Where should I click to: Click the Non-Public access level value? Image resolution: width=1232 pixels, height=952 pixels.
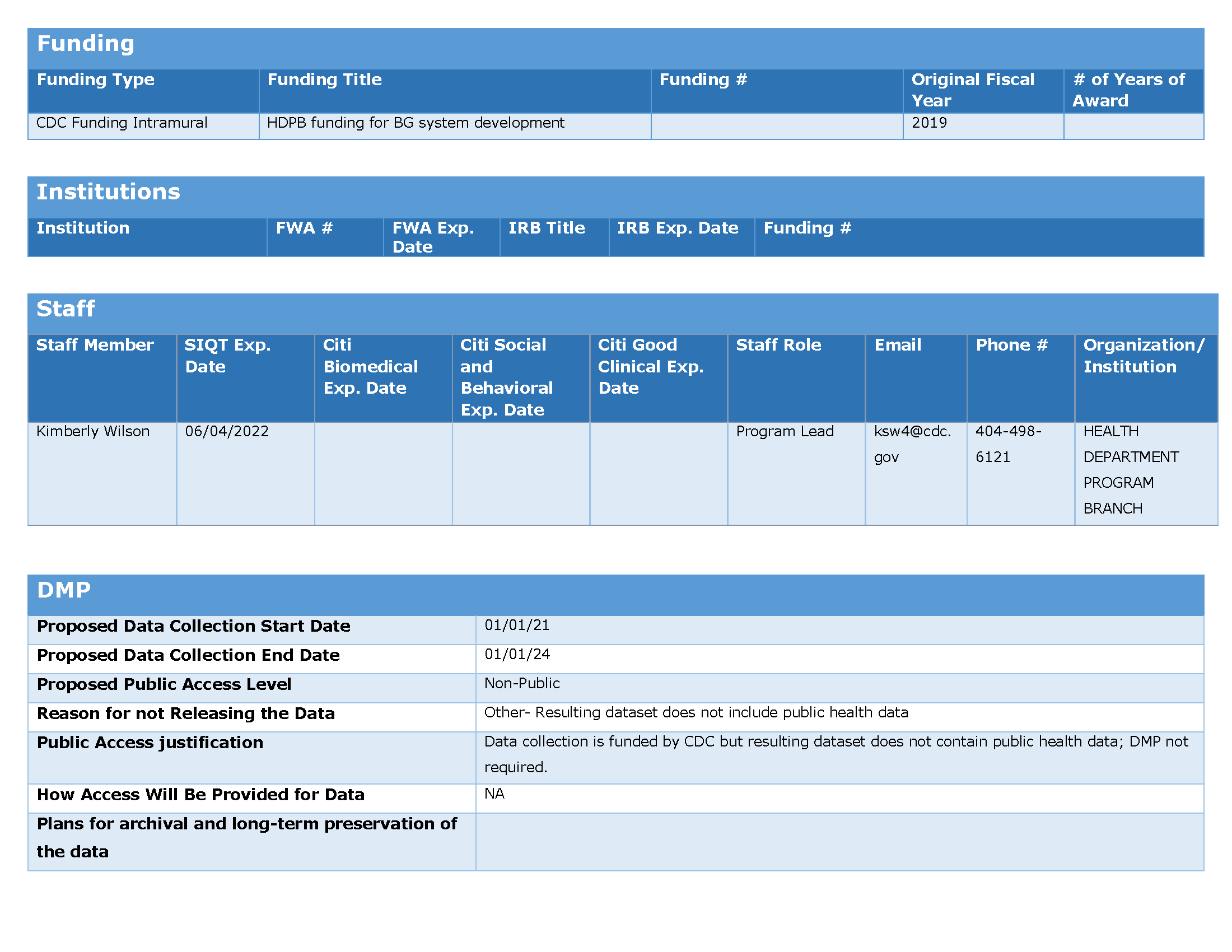pyautogui.click(x=522, y=684)
